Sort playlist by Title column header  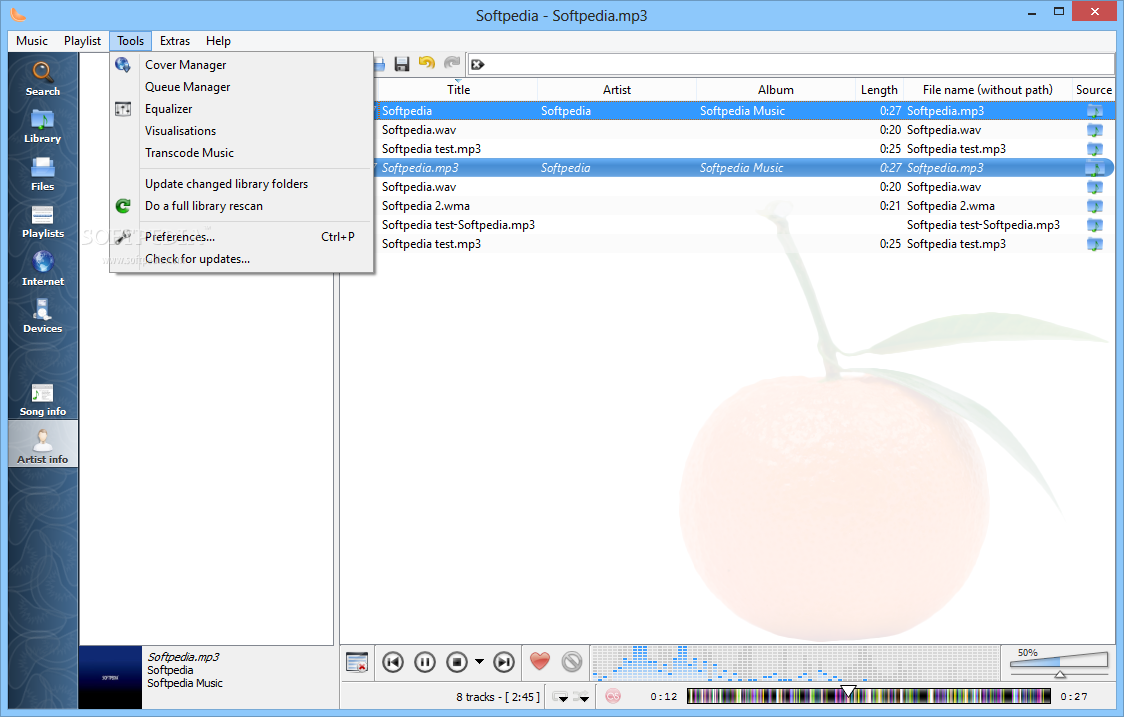458,90
